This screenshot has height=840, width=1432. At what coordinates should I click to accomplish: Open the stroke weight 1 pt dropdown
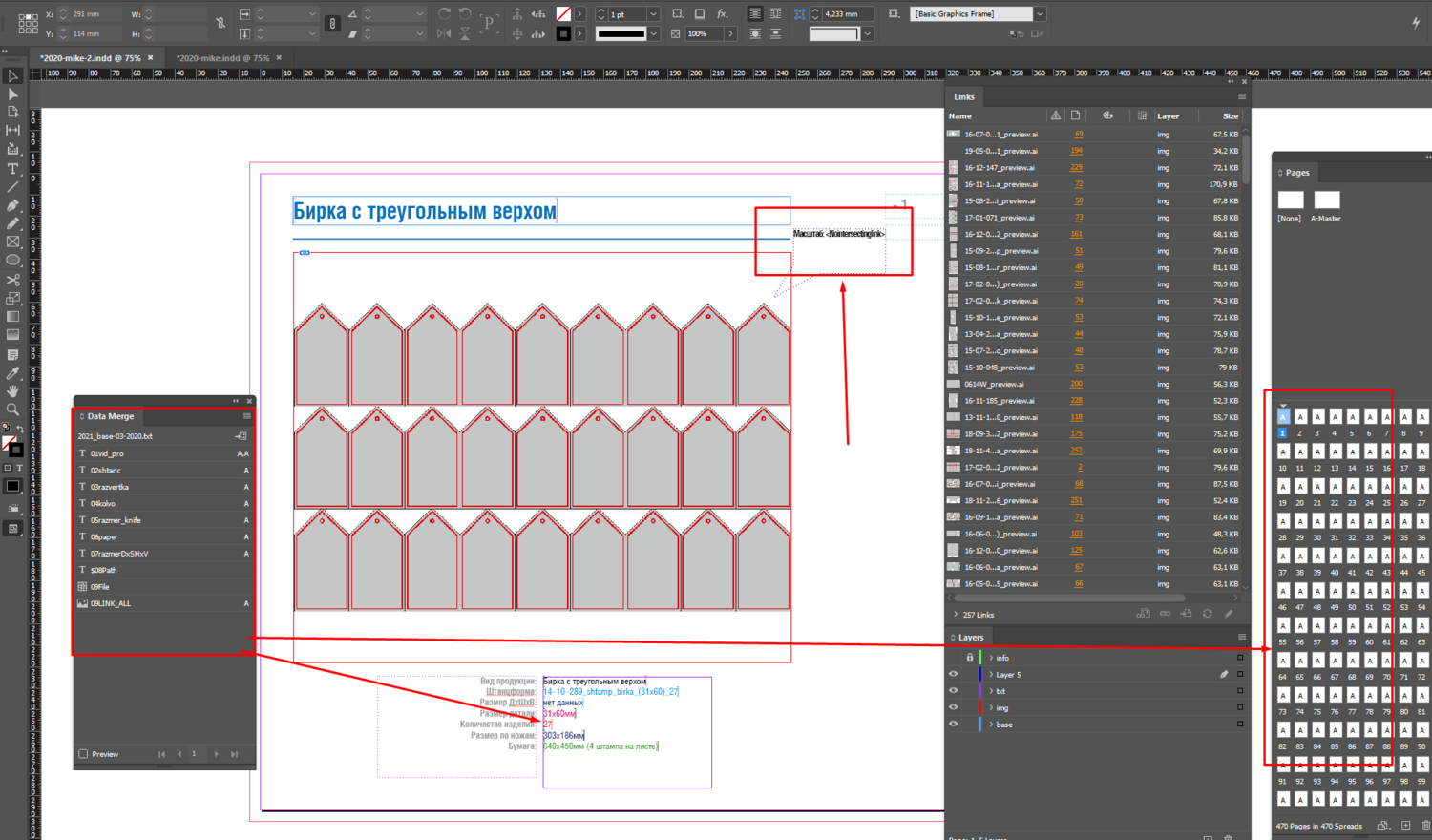click(653, 14)
